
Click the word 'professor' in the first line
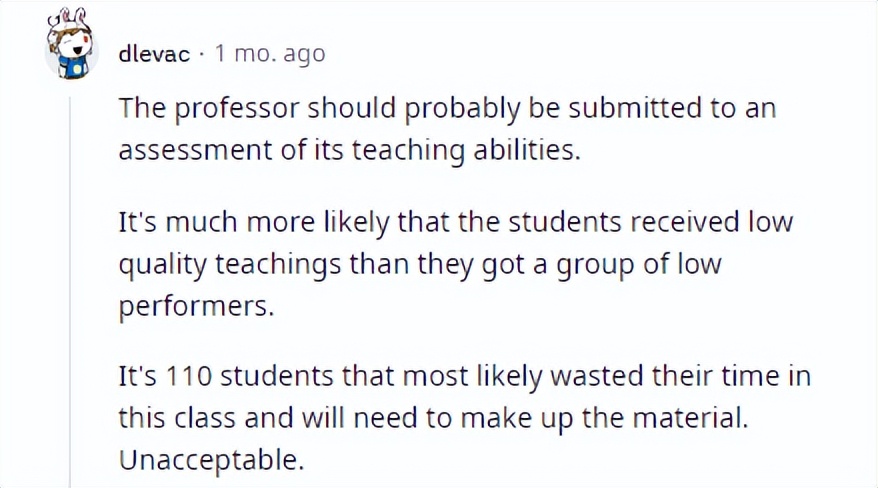tap(237, 109)
